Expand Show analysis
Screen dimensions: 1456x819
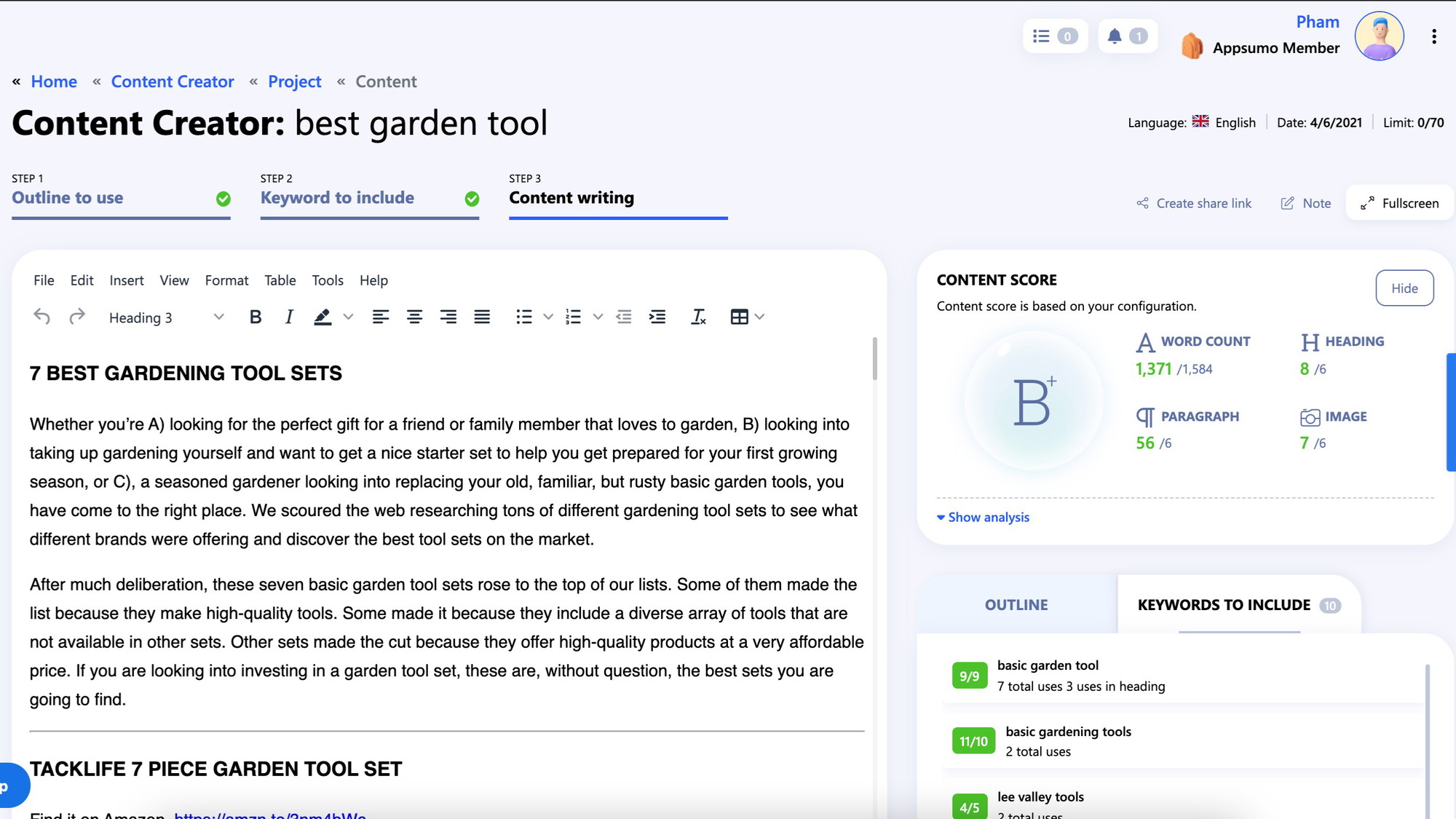[x=983, y=517]
